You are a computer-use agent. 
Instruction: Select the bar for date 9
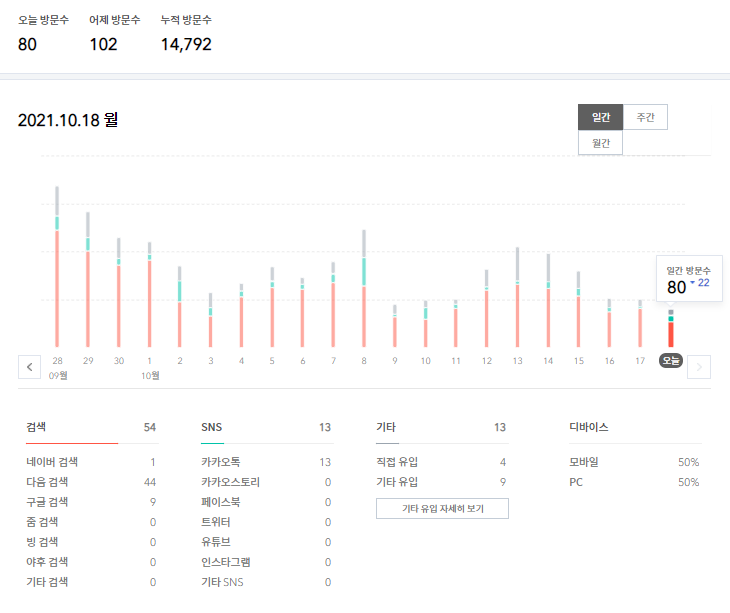(395, 326)
